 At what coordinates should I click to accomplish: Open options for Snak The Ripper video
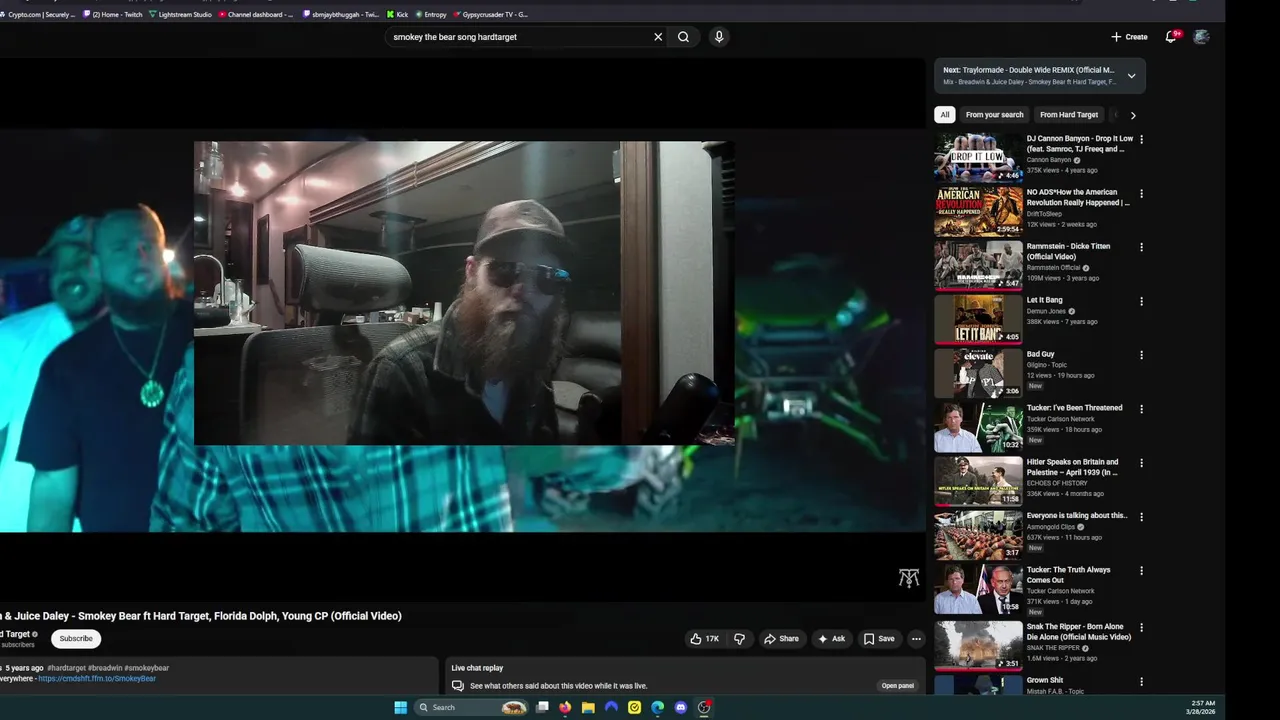[1141, 628]
